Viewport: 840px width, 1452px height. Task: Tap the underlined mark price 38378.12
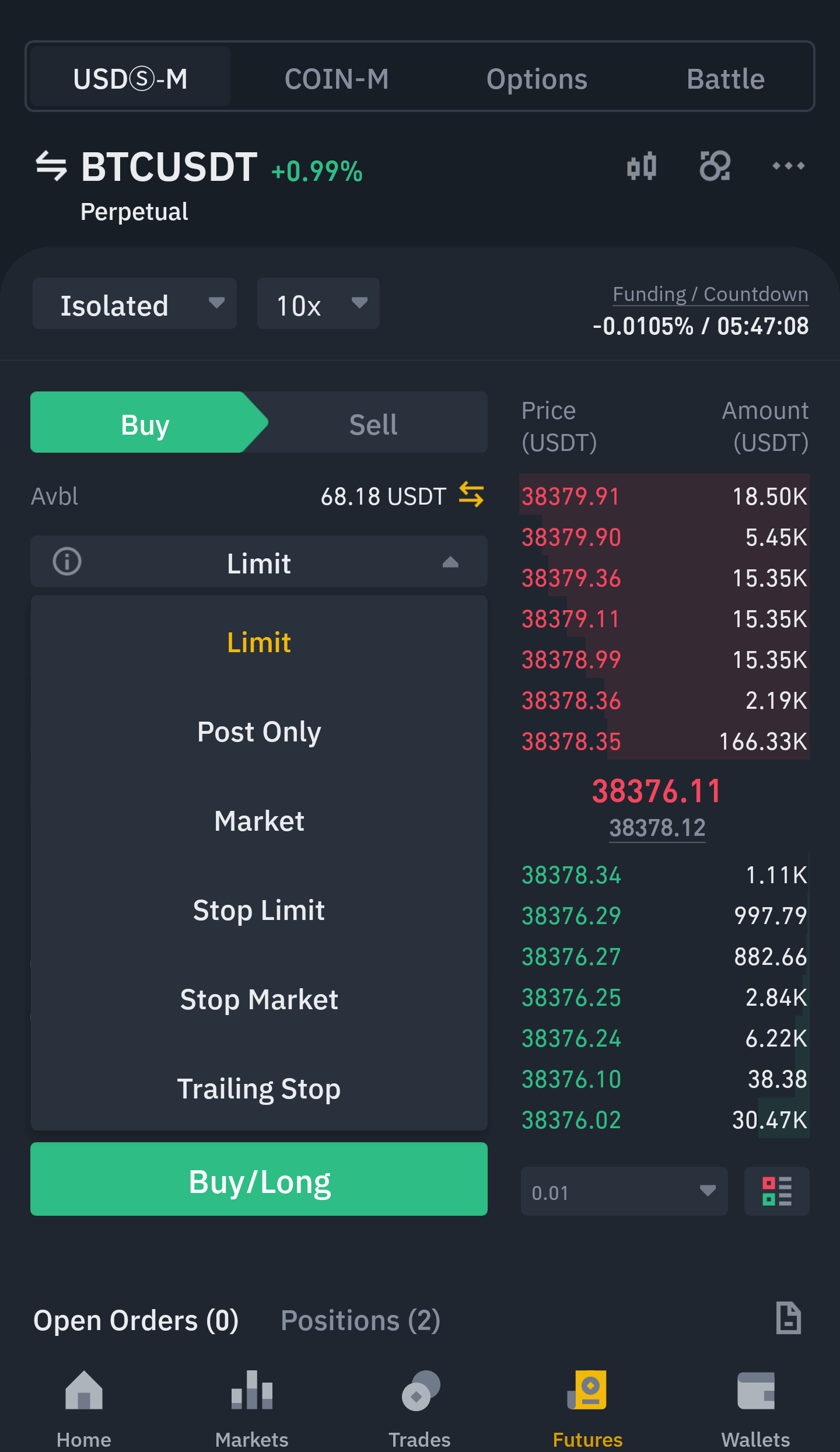(657, 828)
